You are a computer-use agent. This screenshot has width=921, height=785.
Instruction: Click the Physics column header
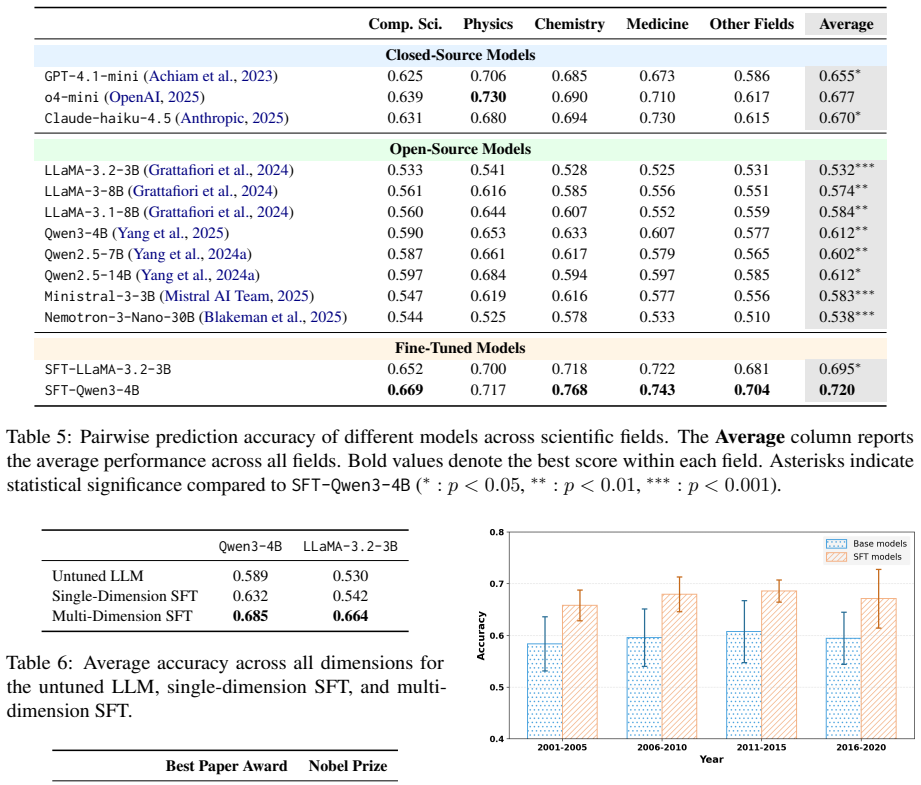click(488, 24)
